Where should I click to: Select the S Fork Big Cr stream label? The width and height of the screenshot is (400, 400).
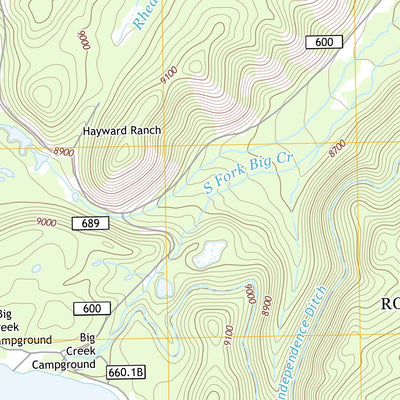pyautogui.click(x=248, y=173)
